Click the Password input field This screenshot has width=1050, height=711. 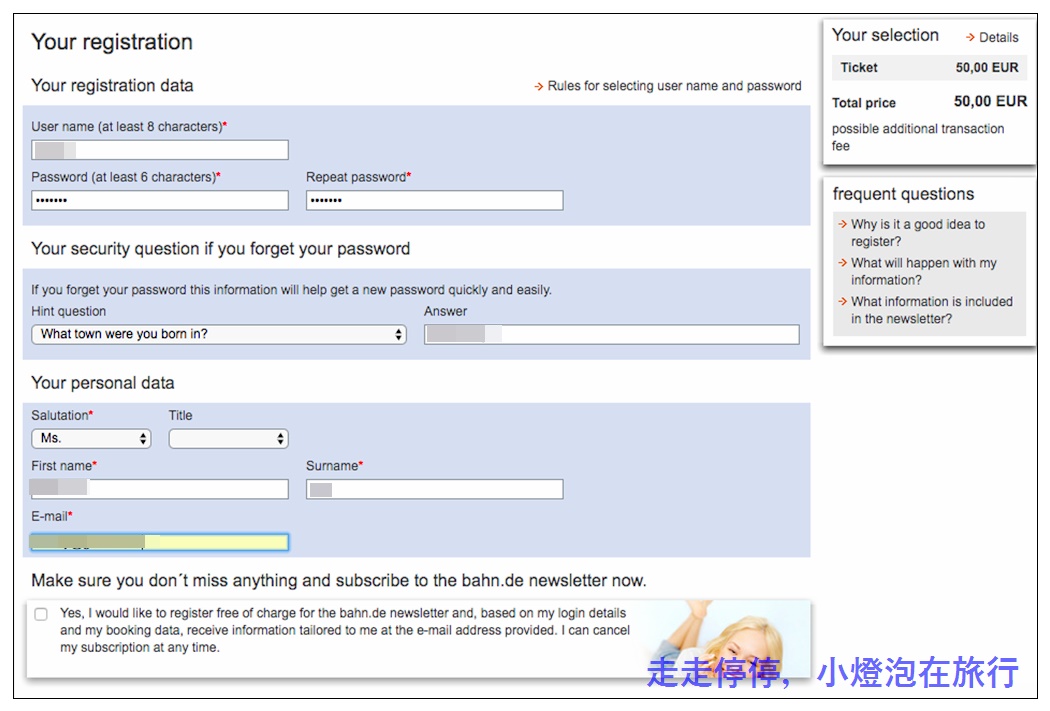pyautogui.click(x=159, y=200)
